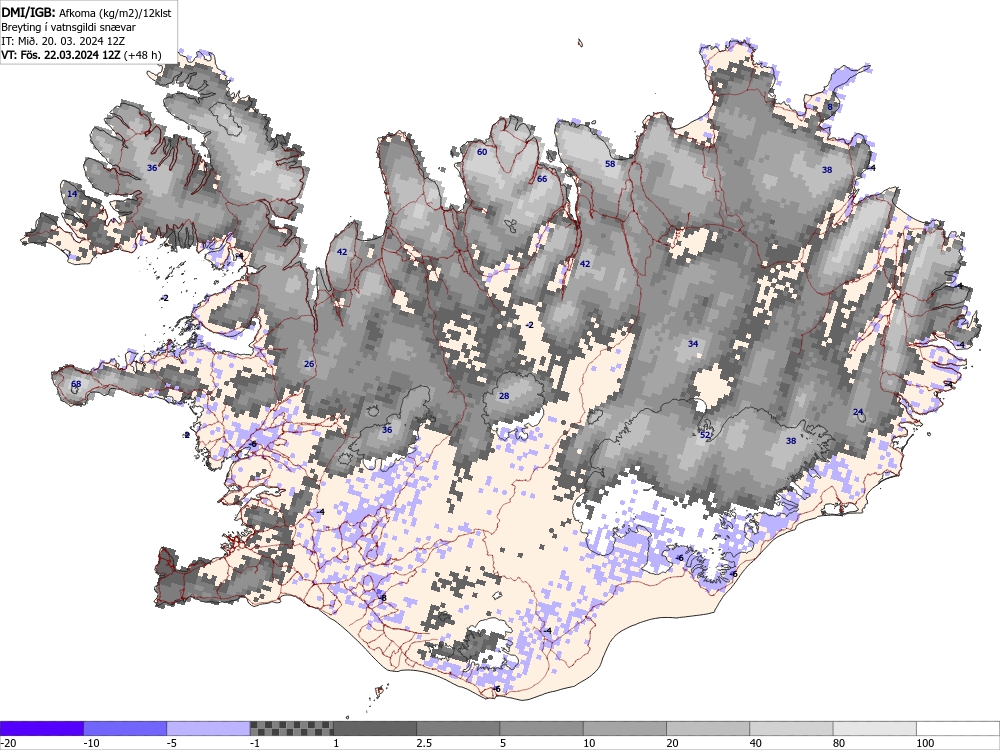Click the legend swatch between -10 and -5
The image size is (1000, 750).
pos(125,728)
